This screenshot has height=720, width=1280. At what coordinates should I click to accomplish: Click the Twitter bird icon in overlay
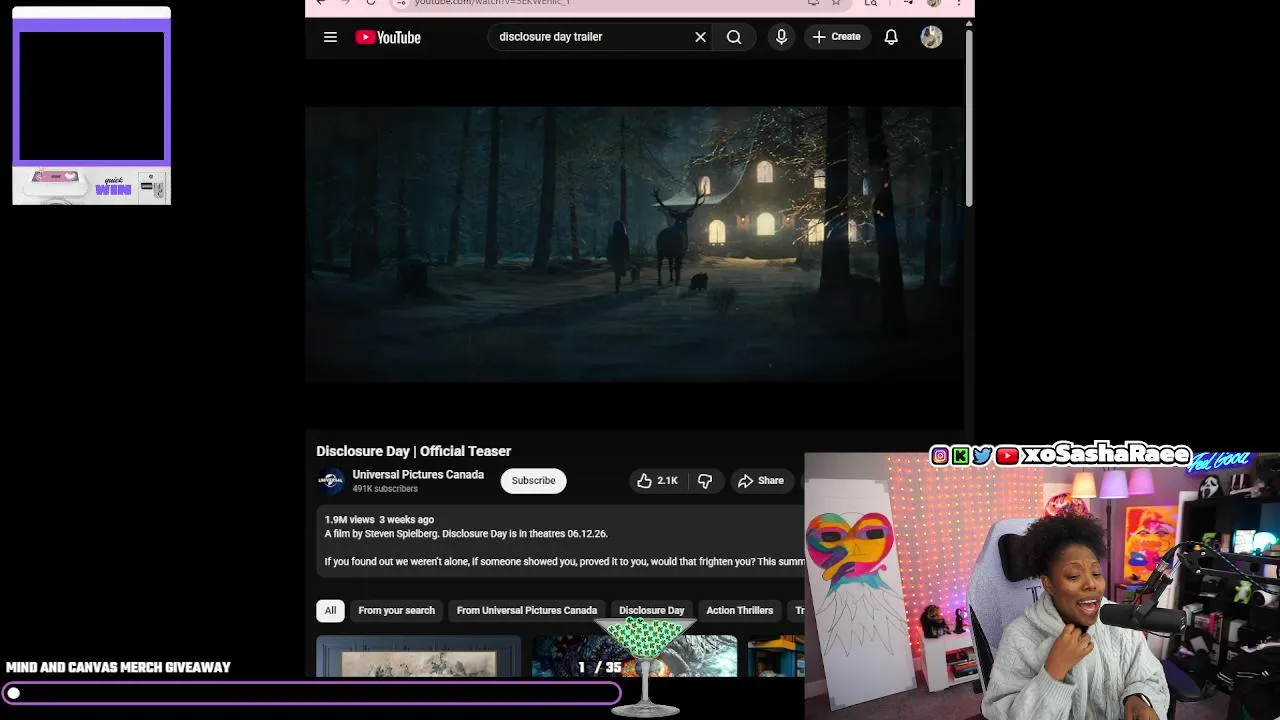pos(983,456)
